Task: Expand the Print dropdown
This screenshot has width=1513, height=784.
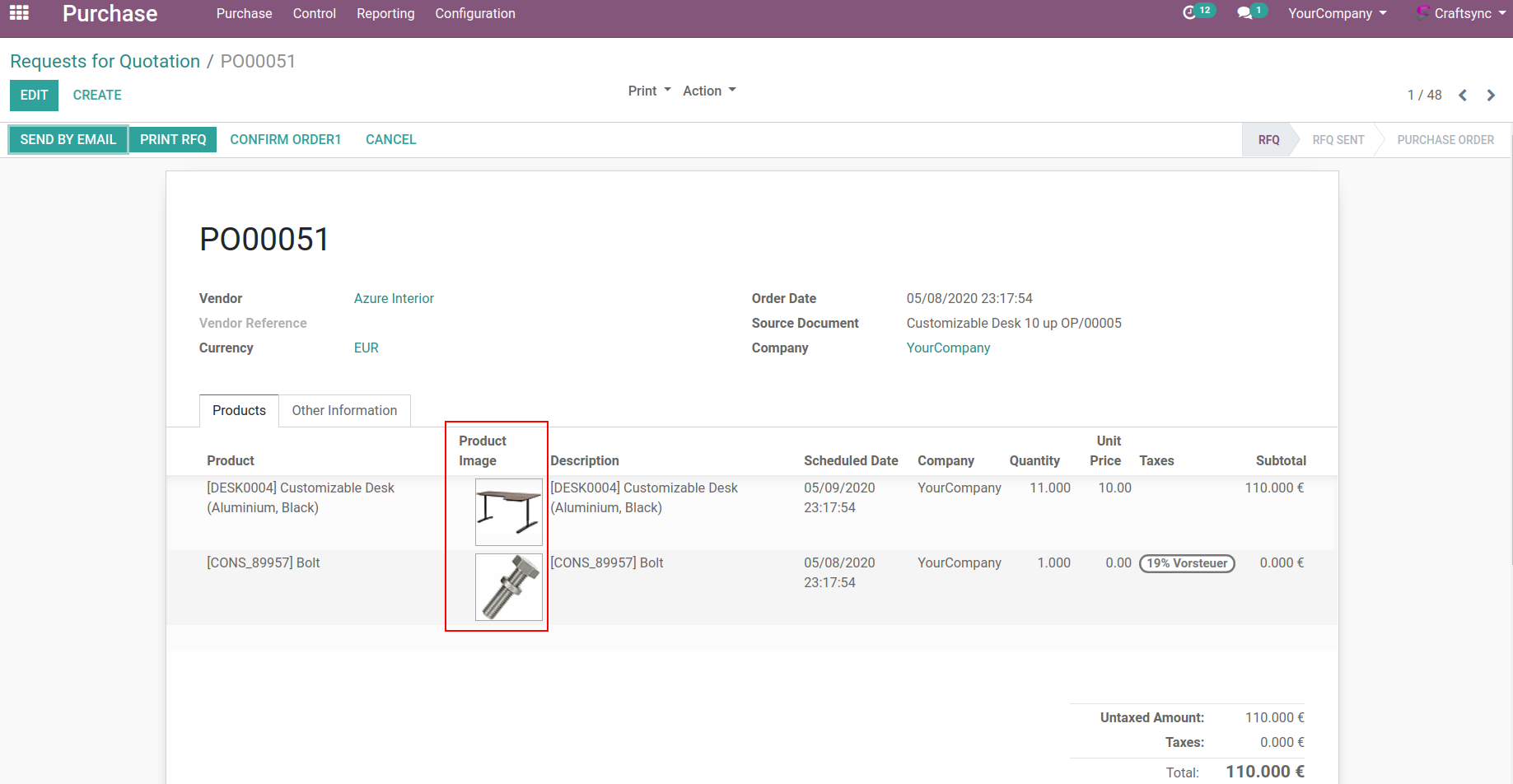Action: 649,91
